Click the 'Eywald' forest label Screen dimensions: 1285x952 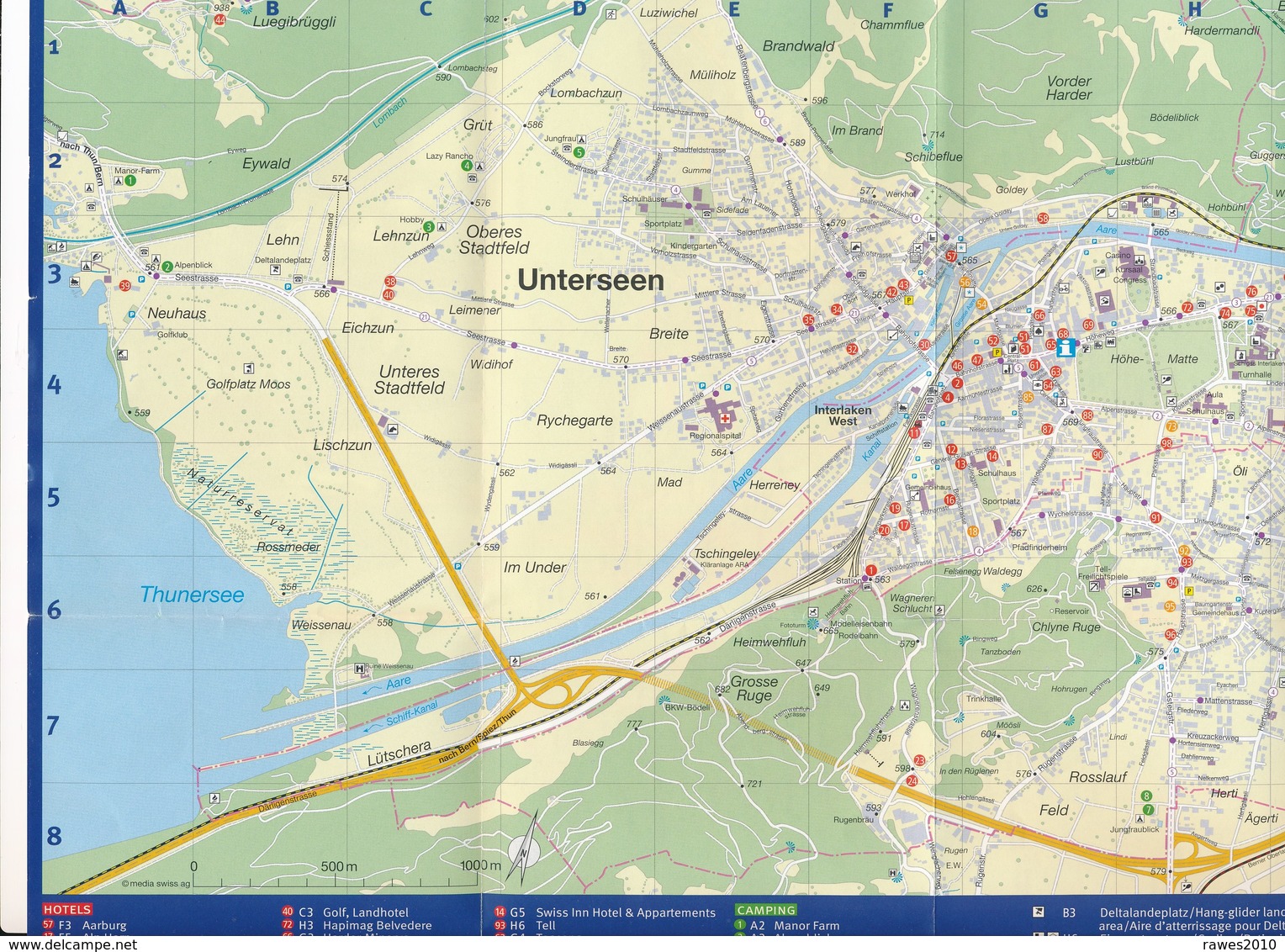[x=266, y=164]
